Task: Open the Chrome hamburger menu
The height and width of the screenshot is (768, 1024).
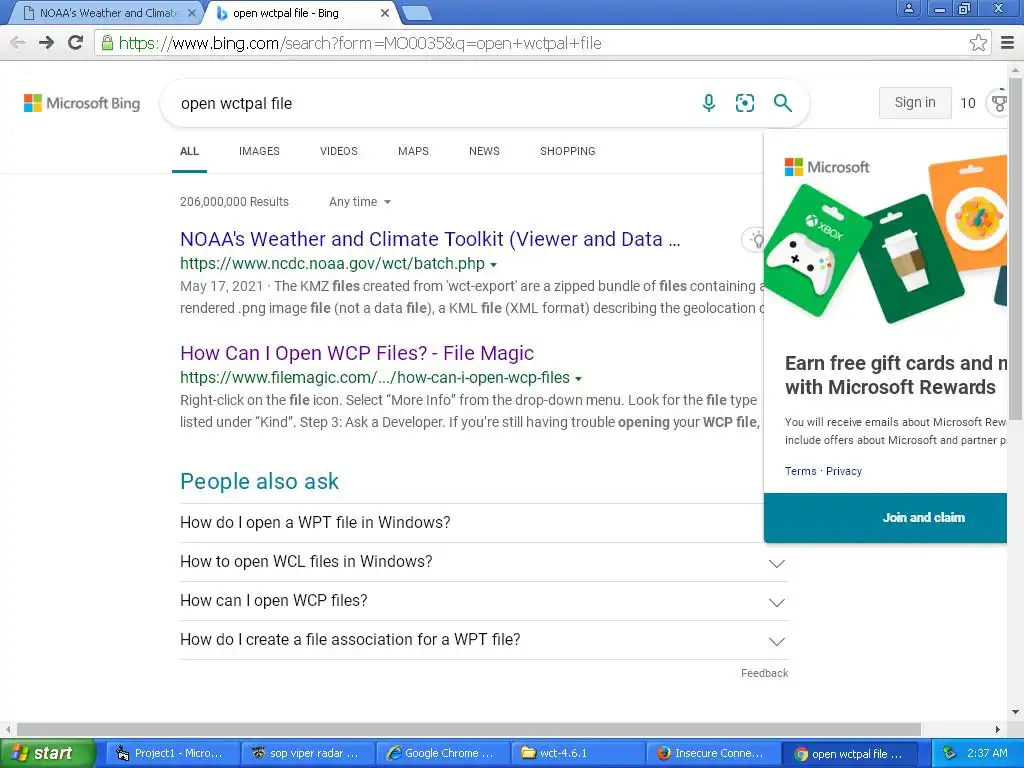Action: pos(1008,43)
